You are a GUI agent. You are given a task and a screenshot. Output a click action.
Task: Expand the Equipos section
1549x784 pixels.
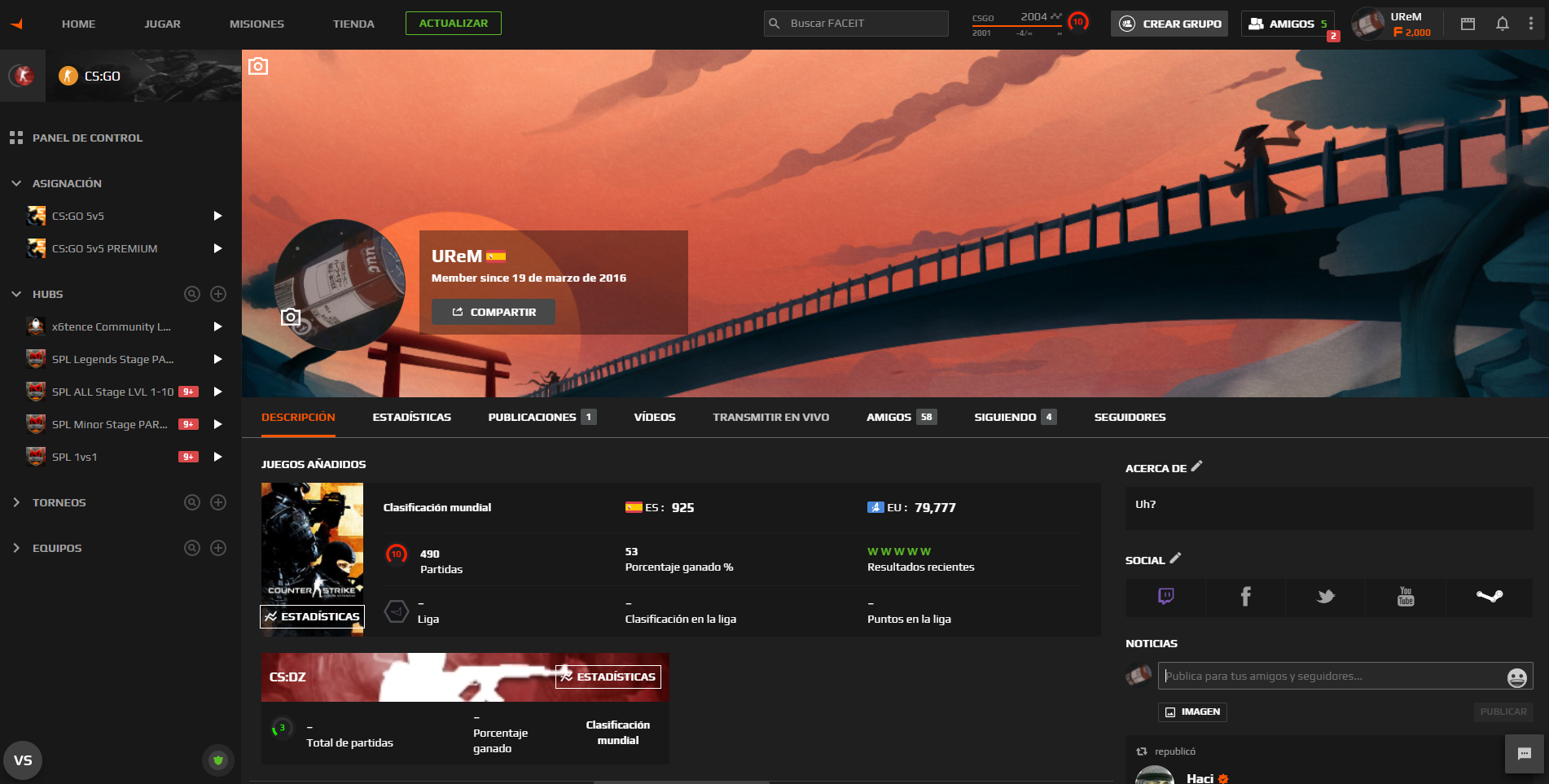(x=16, y=548)
